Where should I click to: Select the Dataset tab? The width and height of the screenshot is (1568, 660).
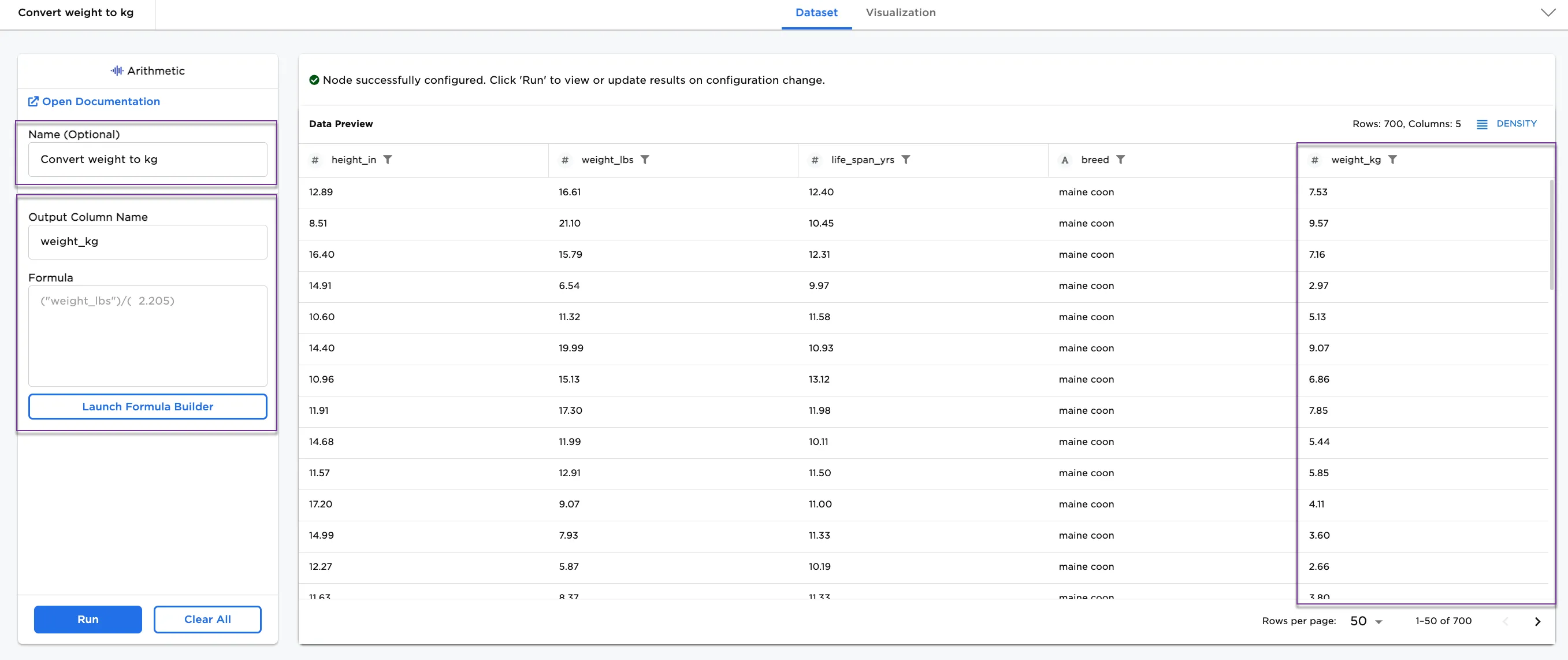pos(816,12)
